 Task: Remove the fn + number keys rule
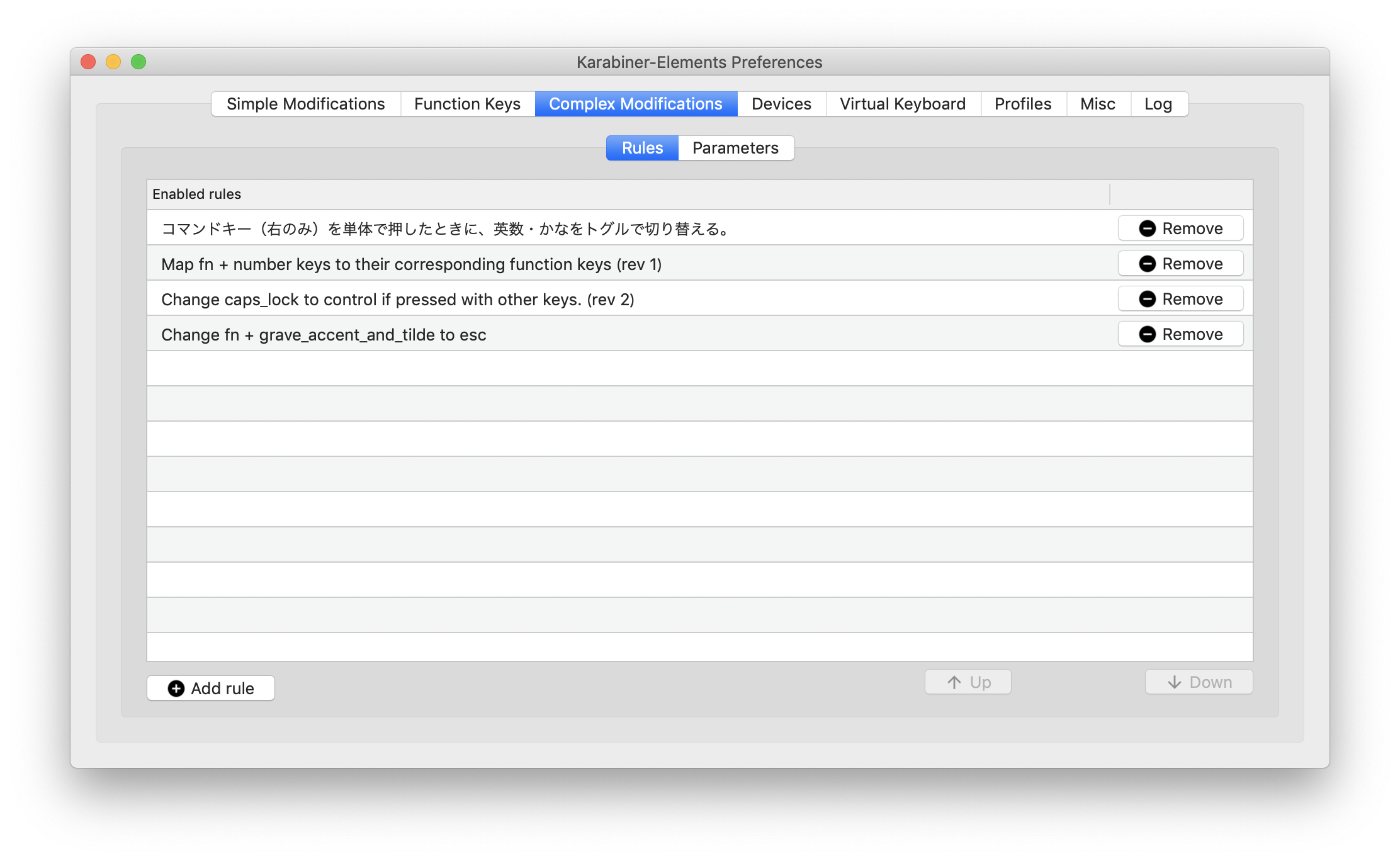click(x=1180, y=264)
